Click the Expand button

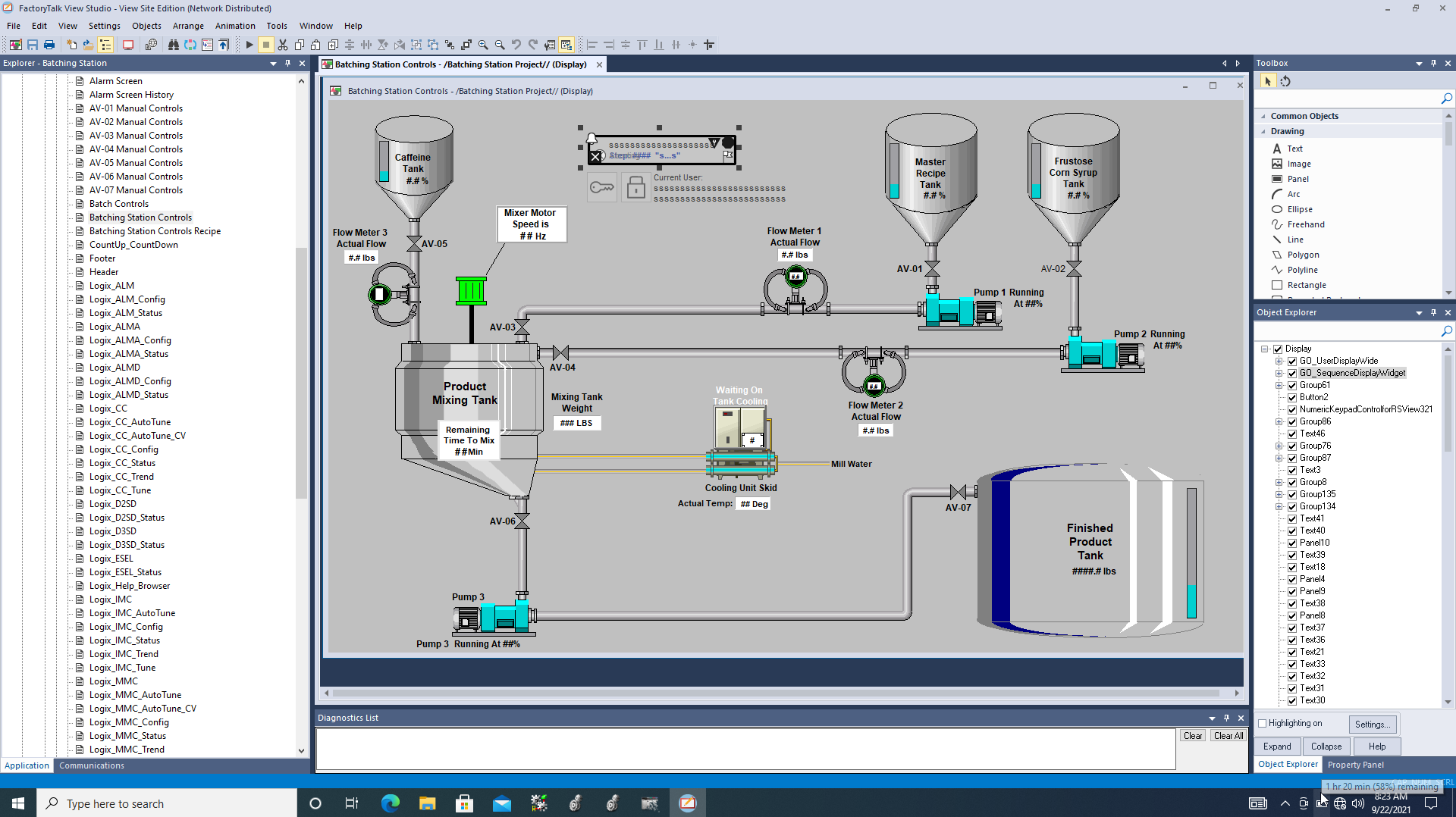pos(1277,747)
